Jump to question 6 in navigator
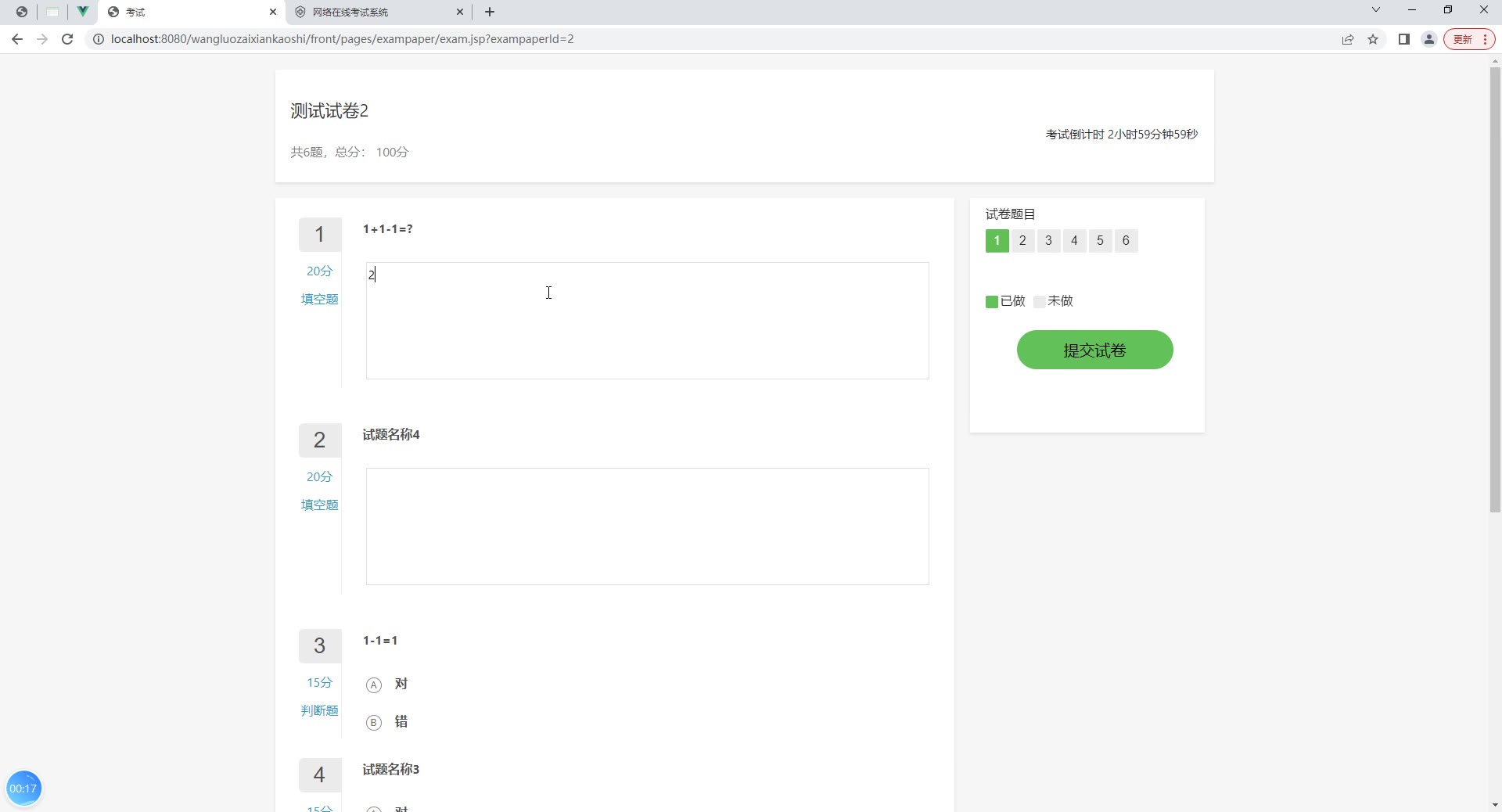 coord(1126,241)
